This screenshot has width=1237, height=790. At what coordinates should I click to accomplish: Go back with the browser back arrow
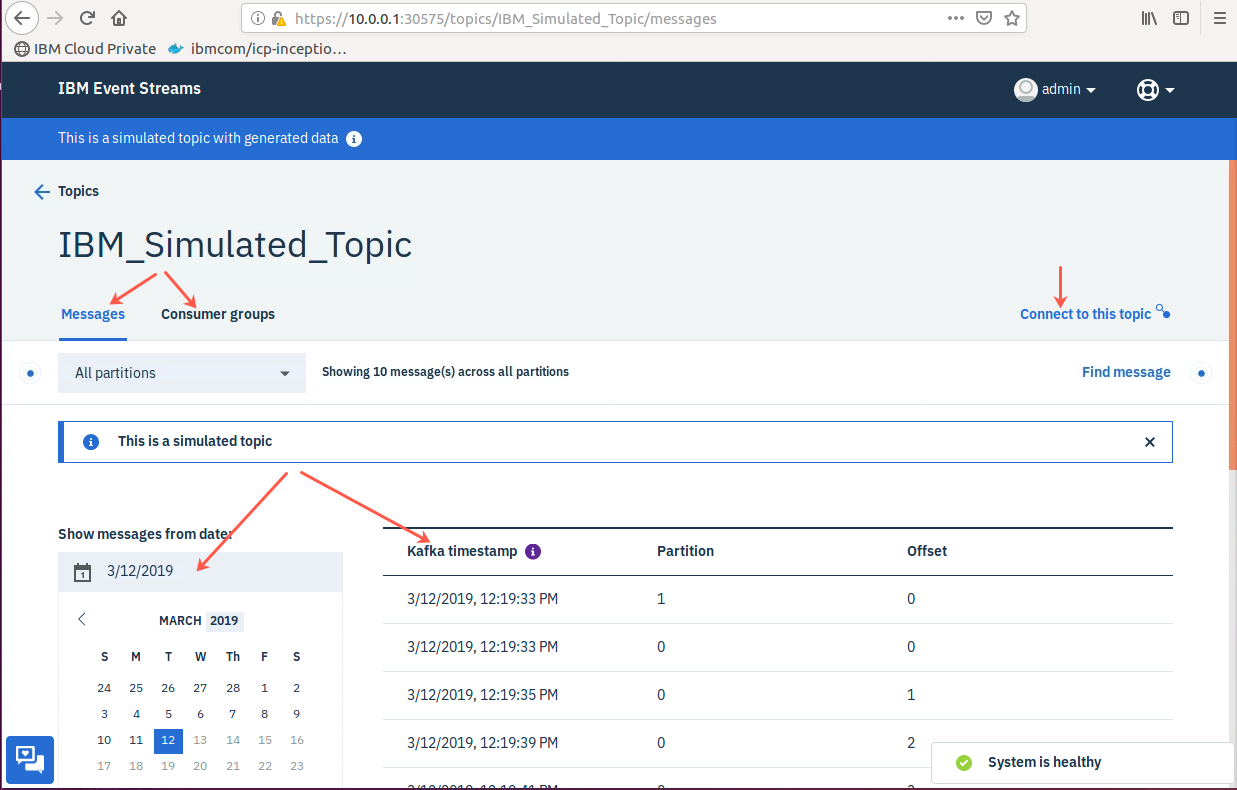23,18
